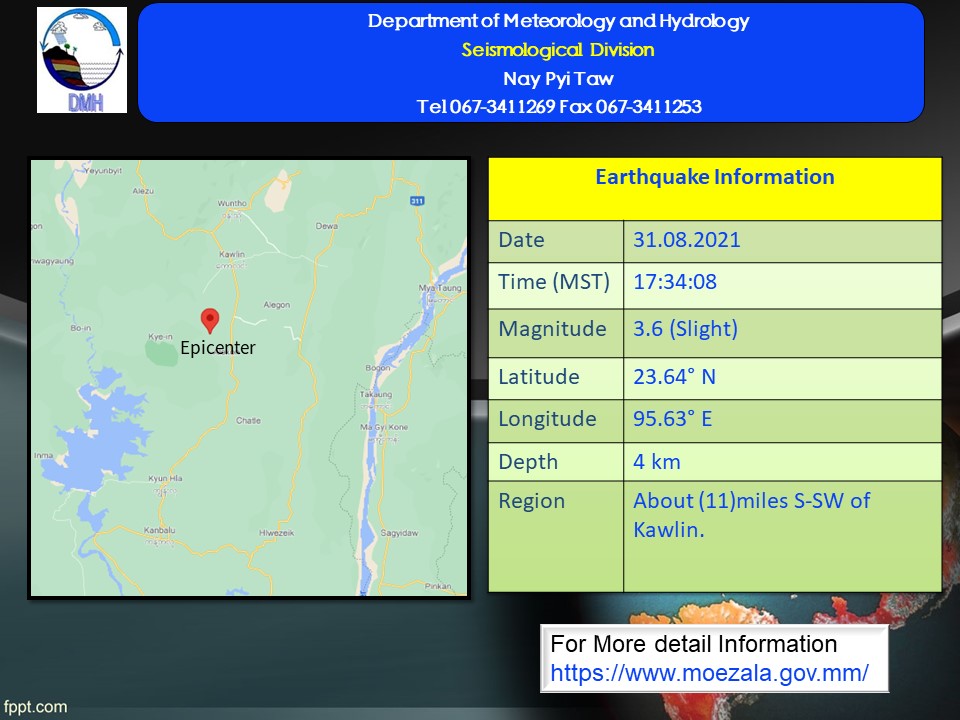Click the "Kye-in" label on map
This screenshot has height=720, width=960.
(160, 337)
